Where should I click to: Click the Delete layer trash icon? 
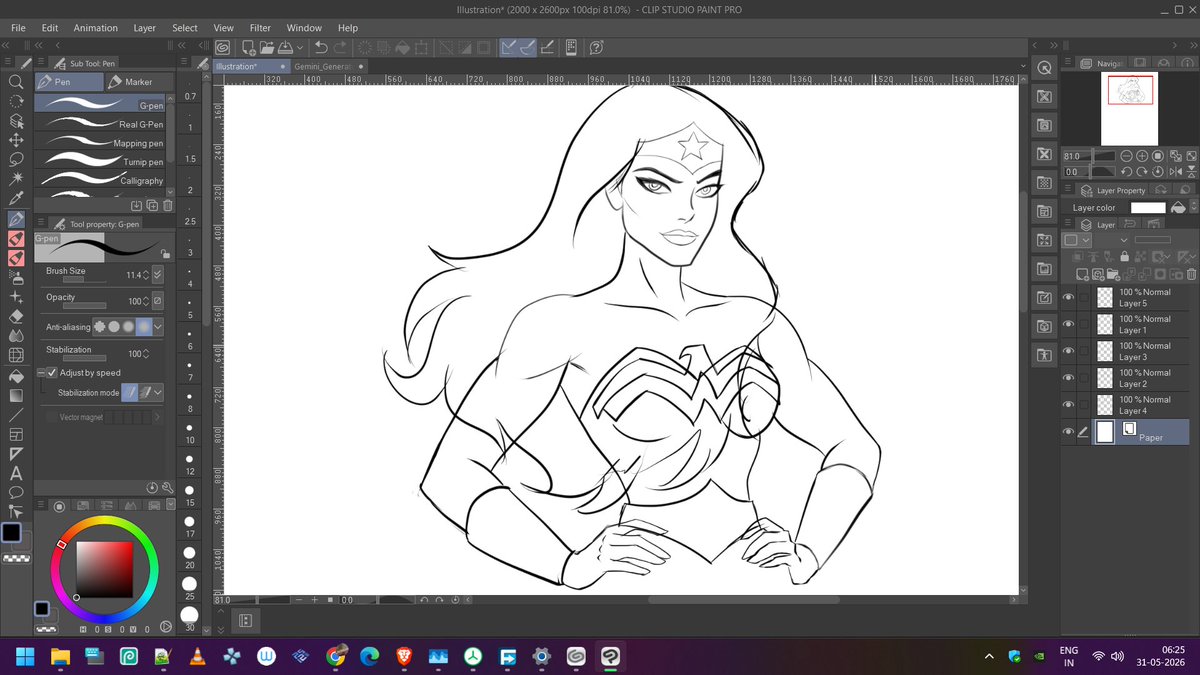pos(1190,274)
